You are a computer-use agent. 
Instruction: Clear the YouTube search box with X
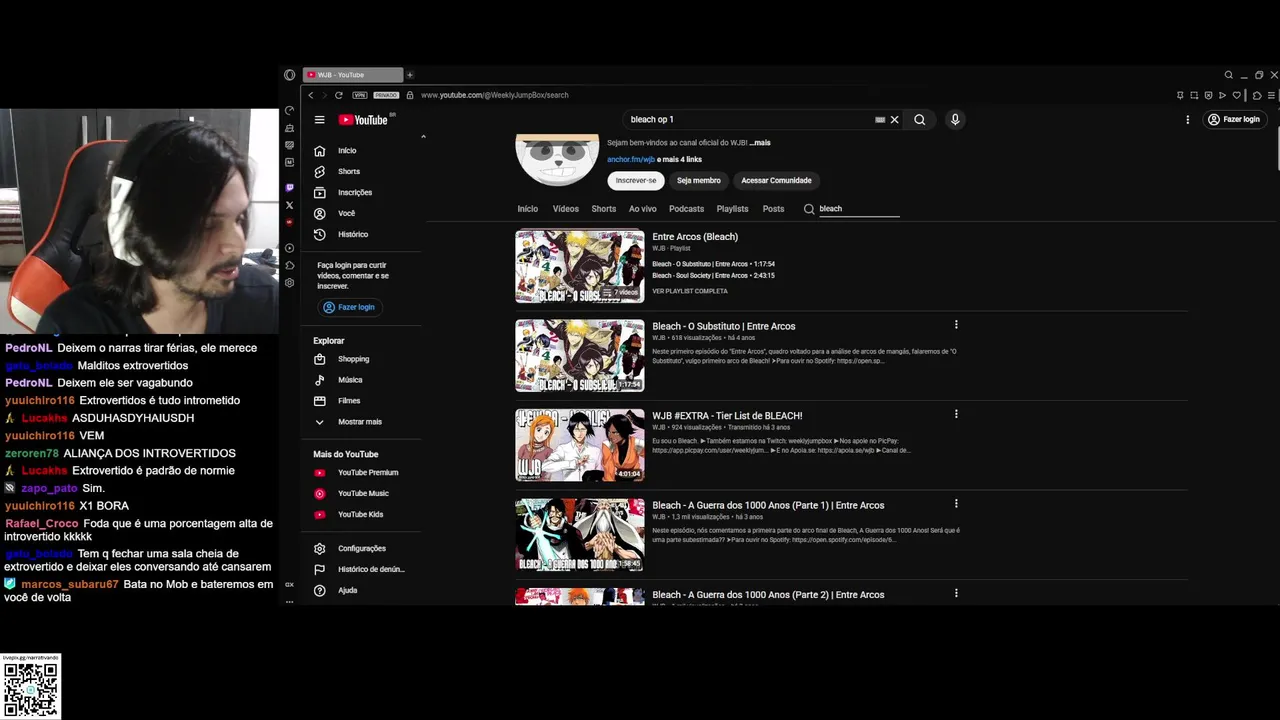894,120
